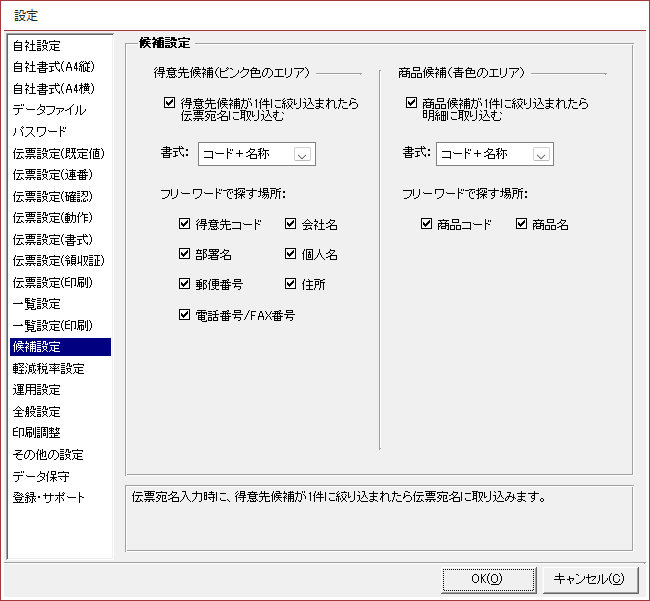650x601 pixels.
Task: Toggle the 商品名 checkbox
Action: (522, 224)
